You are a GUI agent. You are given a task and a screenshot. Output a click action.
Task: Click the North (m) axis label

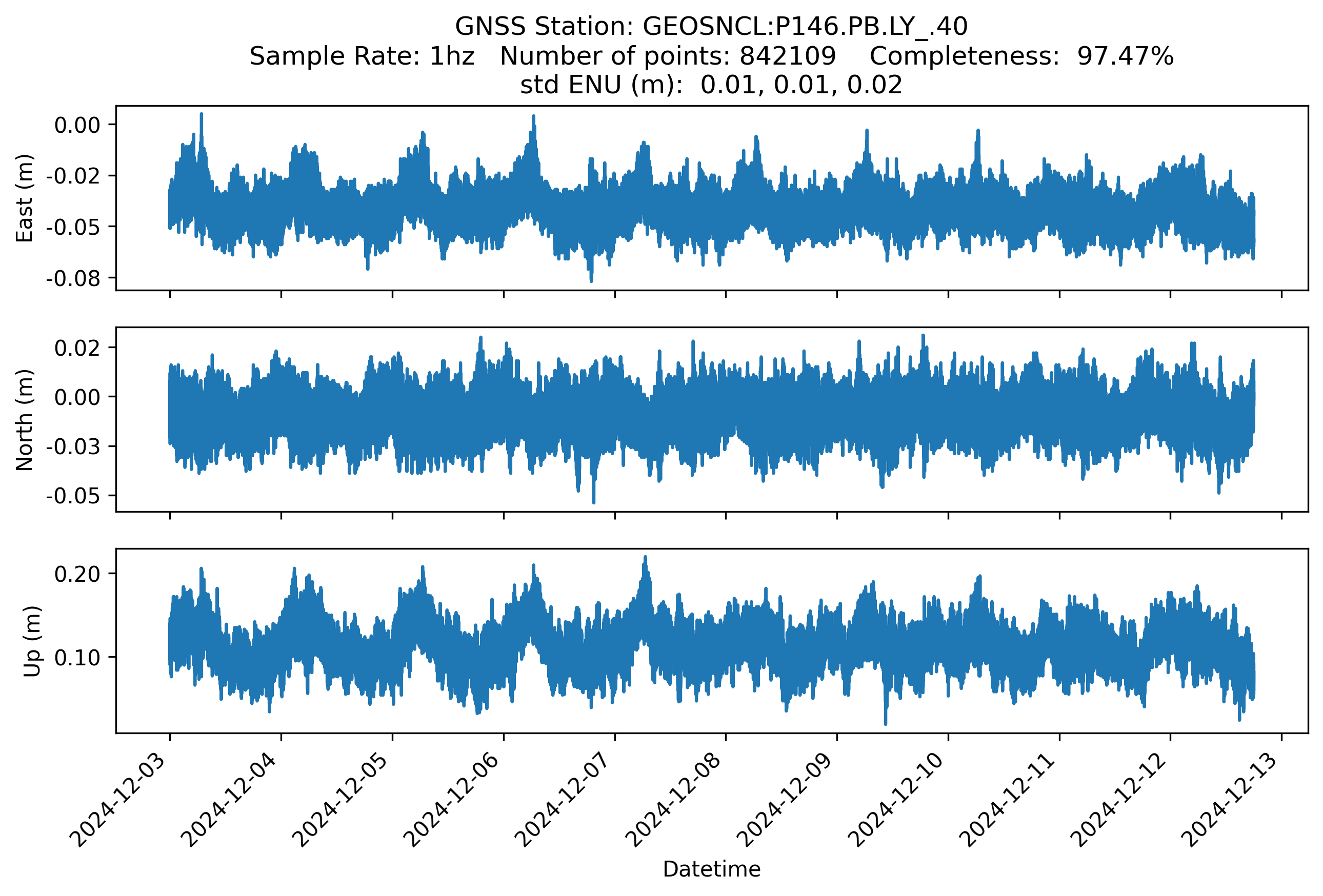[25, 419]
